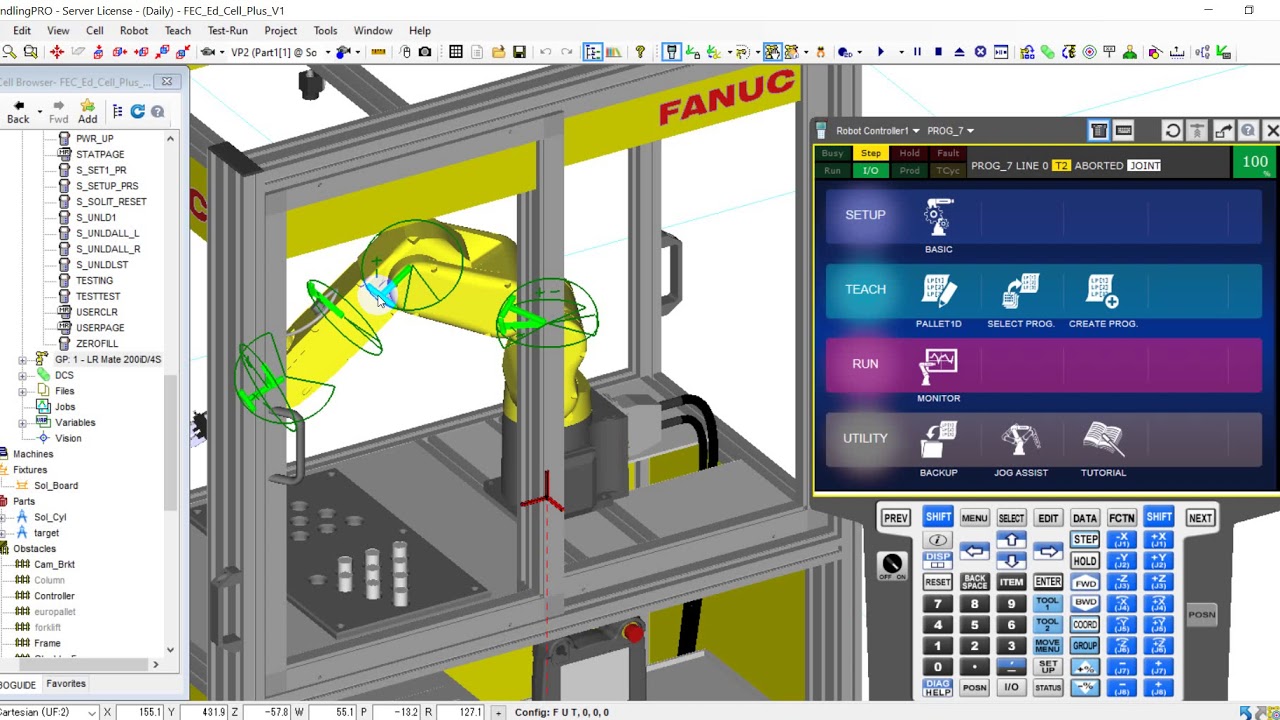The height and width of the screenshot is (720, 1280).
Task: Open the BACKUP utility icon
Action: pos(938,440)
